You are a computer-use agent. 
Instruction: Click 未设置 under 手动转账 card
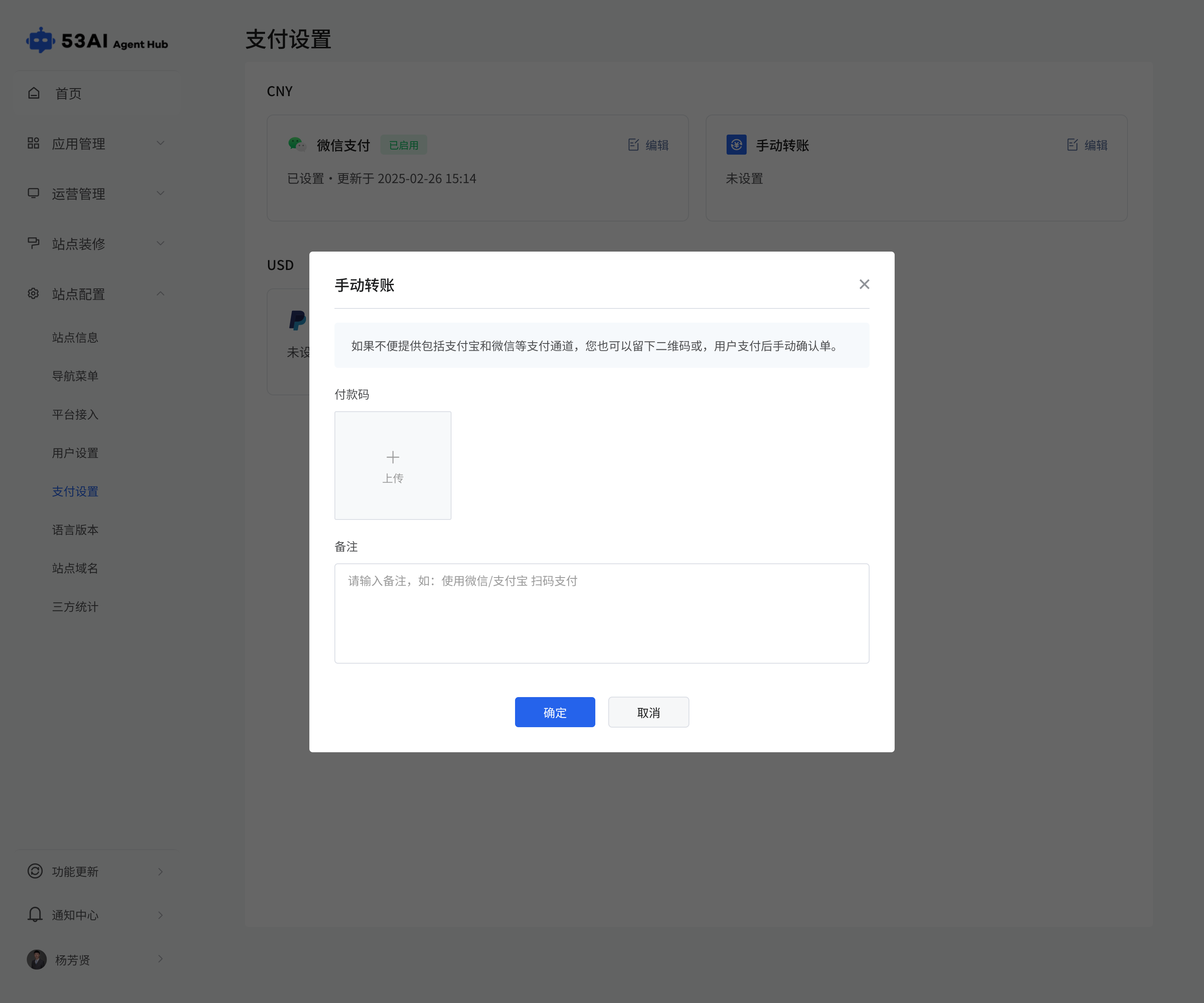[744, 178]
